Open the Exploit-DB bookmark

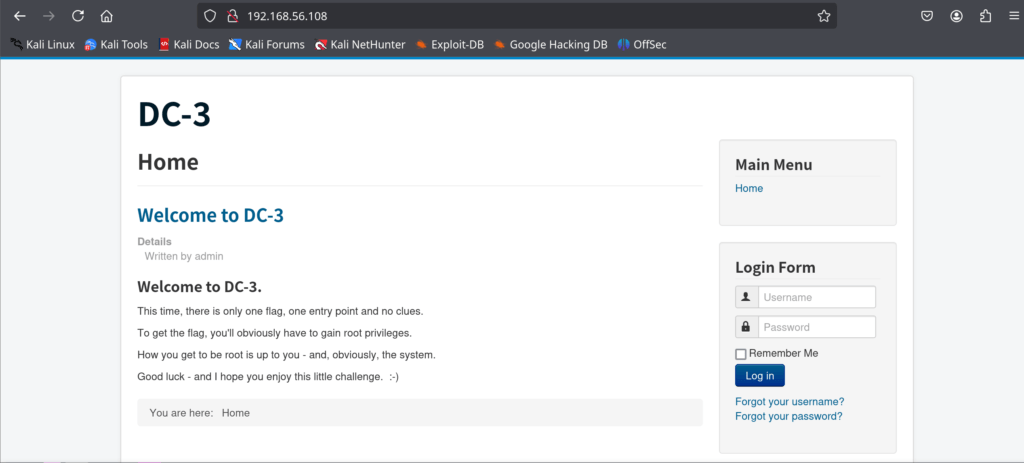pos(449,44)
